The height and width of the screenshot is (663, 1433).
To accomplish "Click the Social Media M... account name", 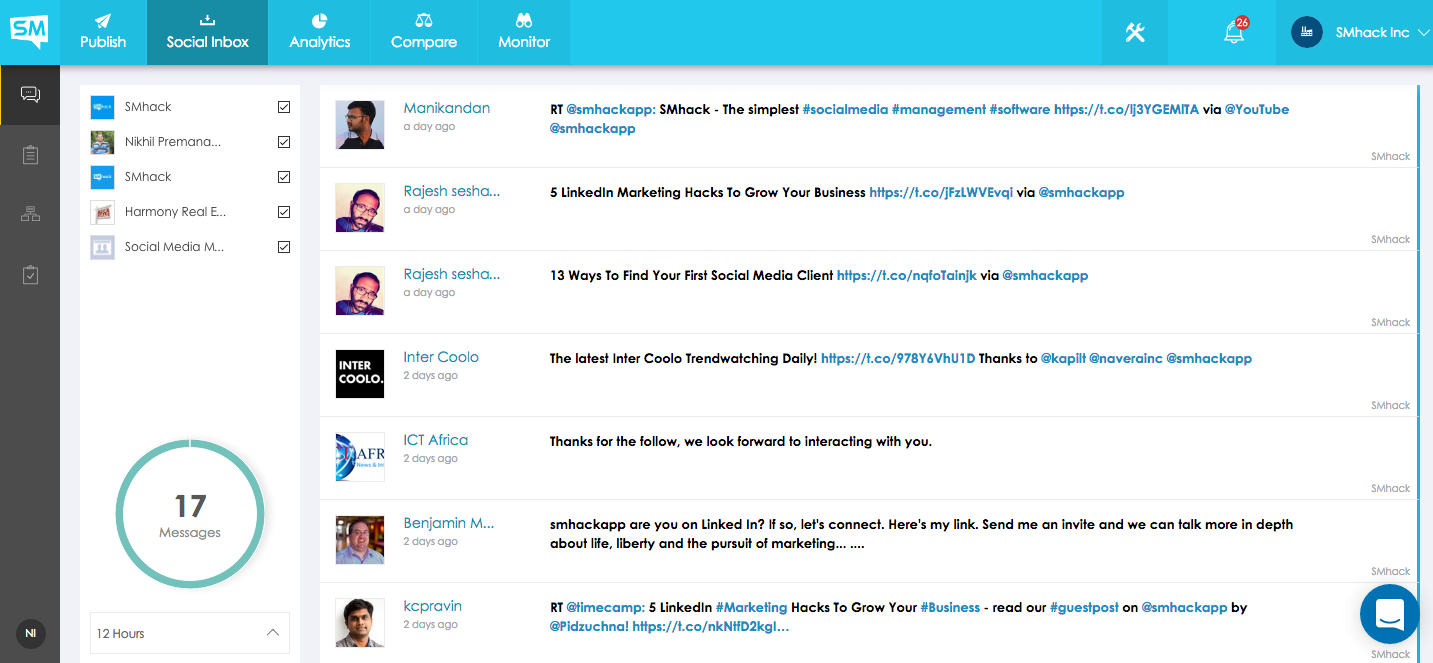I will [174, 247].
